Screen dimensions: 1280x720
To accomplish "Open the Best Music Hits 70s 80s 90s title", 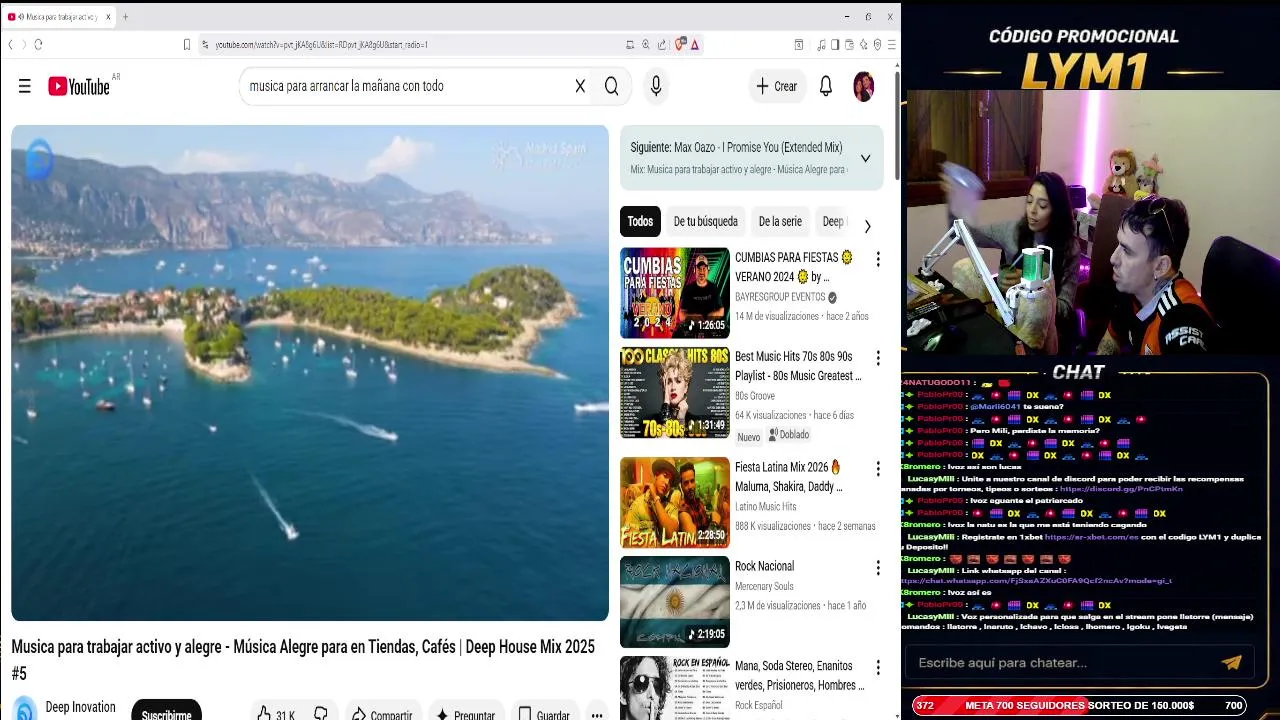I will pos(797,366).
